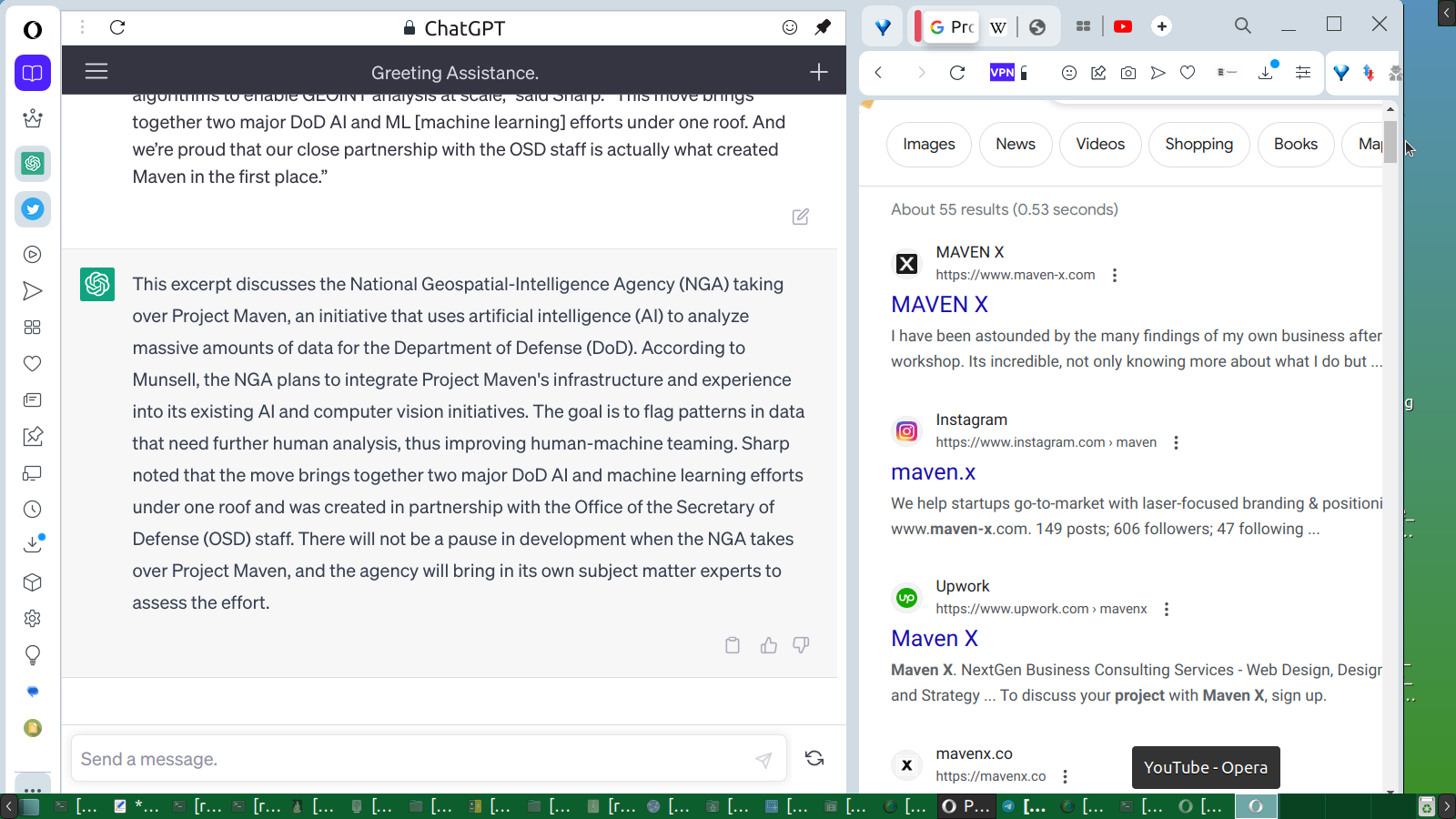Viewport: 1456px width, 819px height.
Task: Open more options for the Instagram result
Action: (1176, 442)
